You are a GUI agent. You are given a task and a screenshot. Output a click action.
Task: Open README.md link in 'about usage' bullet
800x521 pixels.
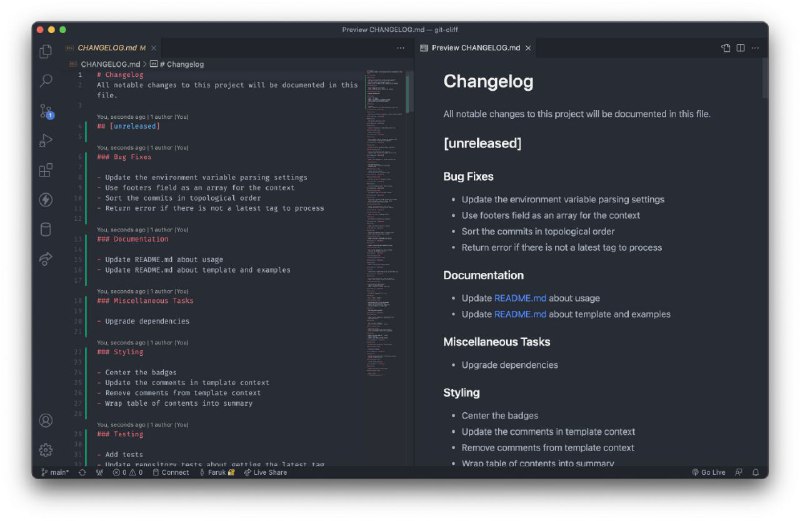[520, 298]
